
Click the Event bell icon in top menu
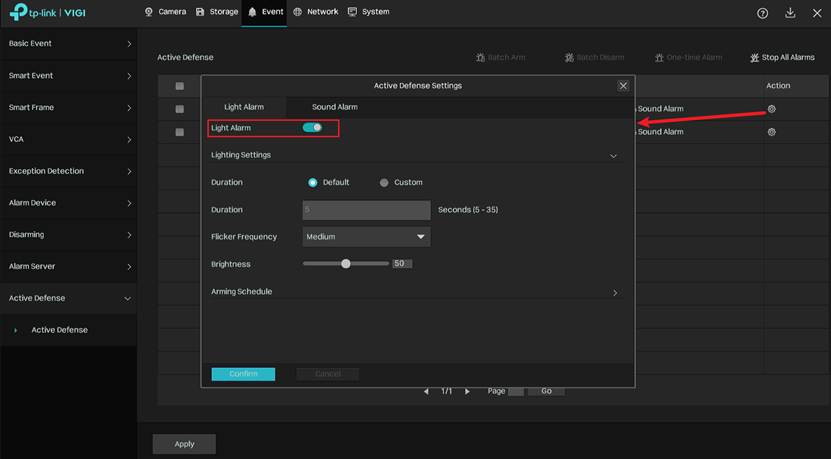pos(252,12)
